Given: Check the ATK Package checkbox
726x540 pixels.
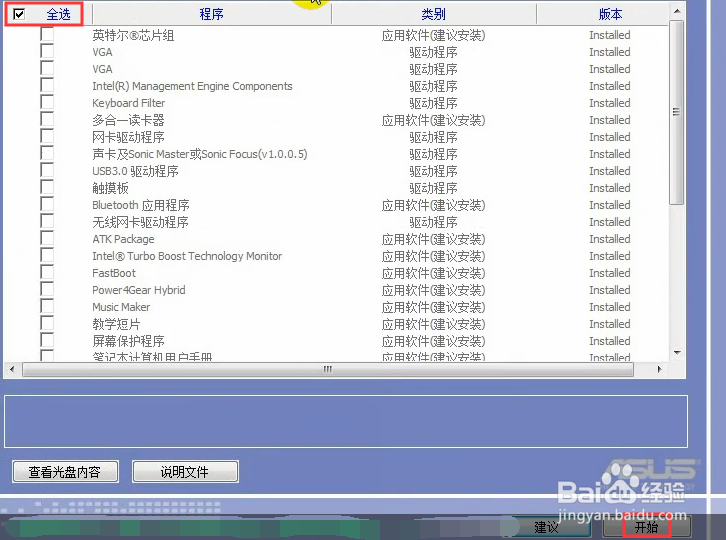Looking at the screenshot, I should pyautogui.click(x=47, y=238).
